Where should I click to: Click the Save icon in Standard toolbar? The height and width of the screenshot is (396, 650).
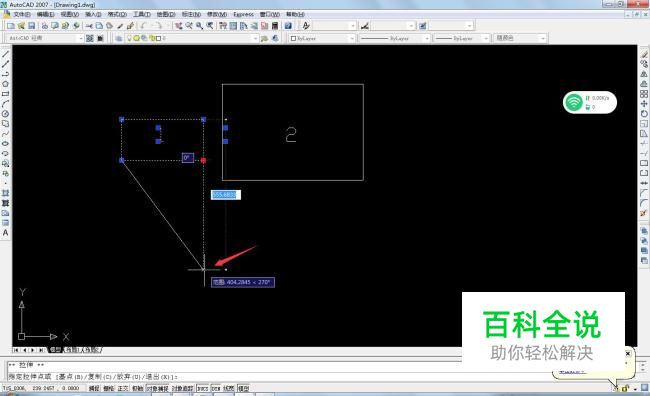tap(32, 26)
